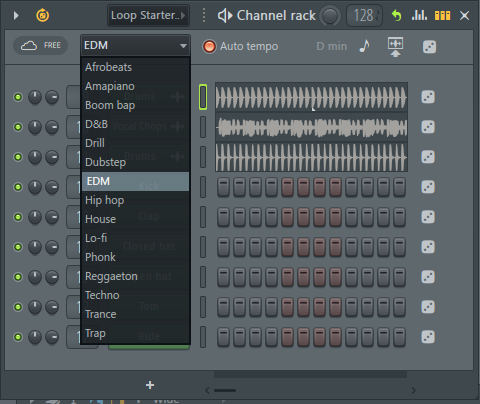Choose Techno from the genre list
480x404 pixels.
pyautogui.click(x=136, y=295)
